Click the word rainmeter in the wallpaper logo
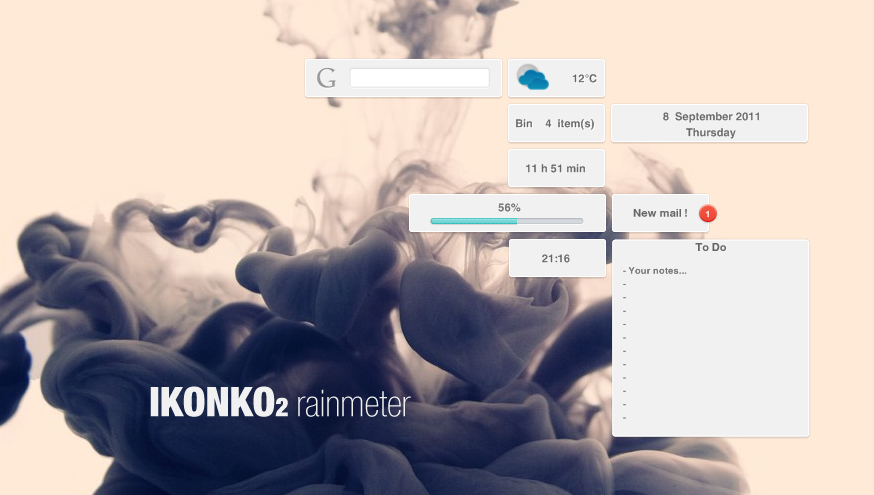The height and width of the screenshot is (495, 874). [353, 405]
